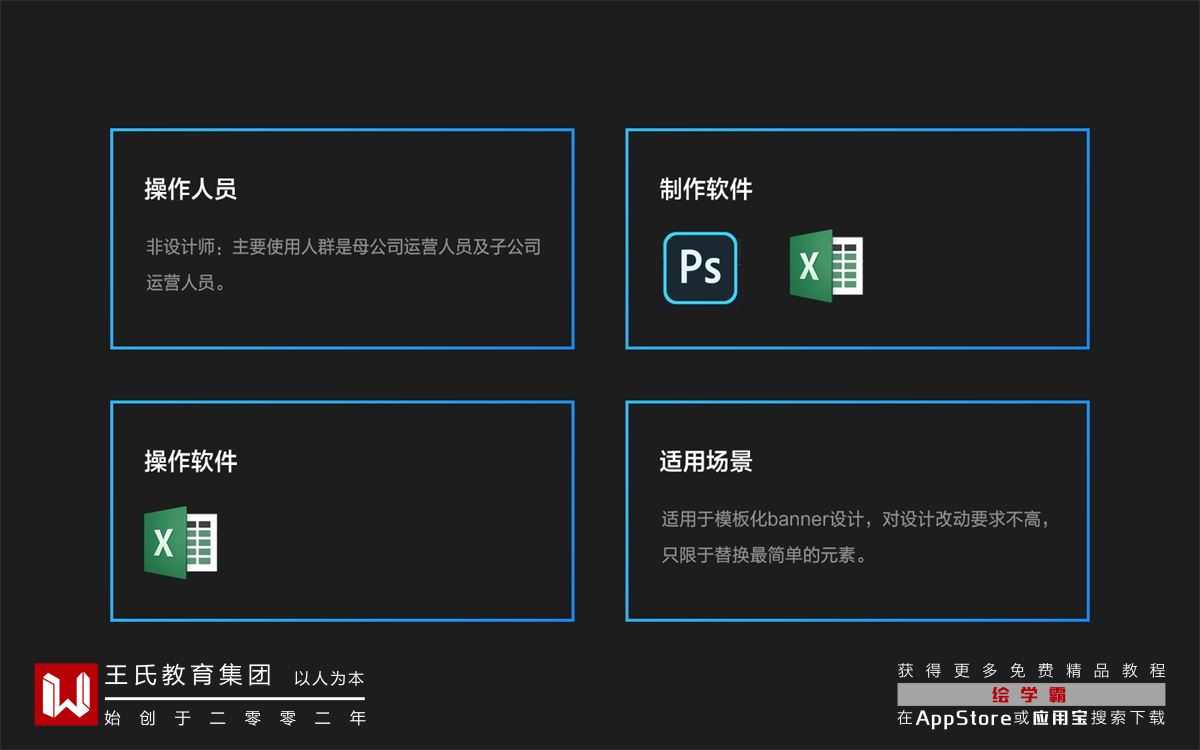
Task: Select the 操作软件 heading
Action: tap(190, 461)
